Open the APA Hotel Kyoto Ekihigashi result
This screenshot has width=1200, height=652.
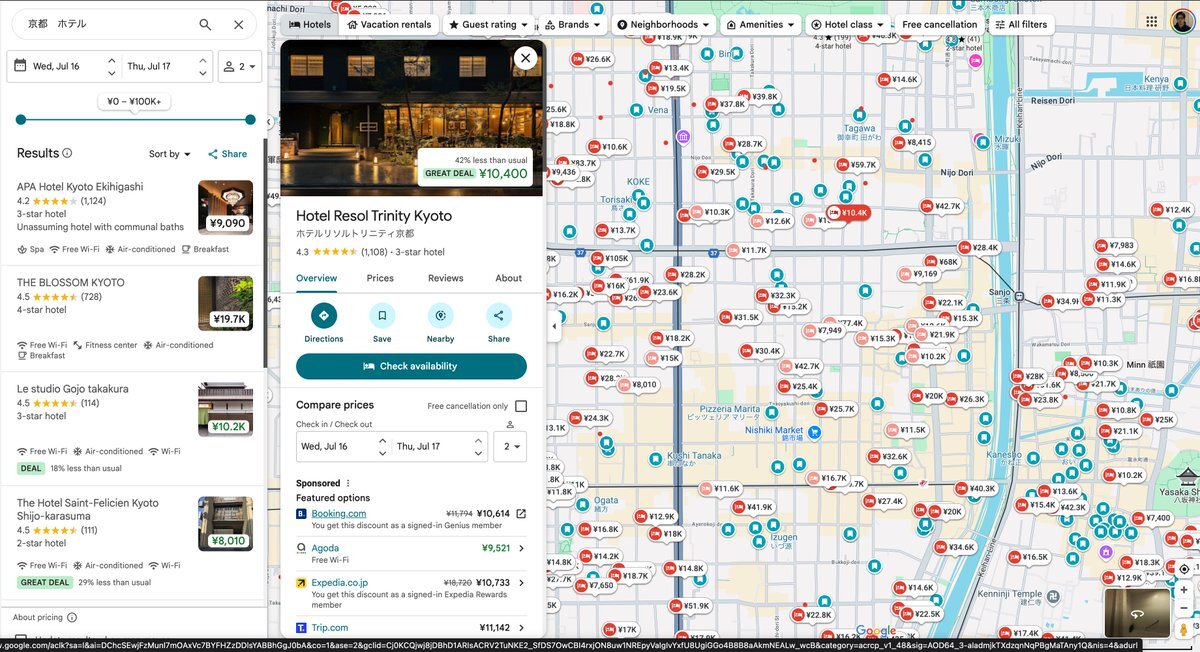click(x=133, y=219)
